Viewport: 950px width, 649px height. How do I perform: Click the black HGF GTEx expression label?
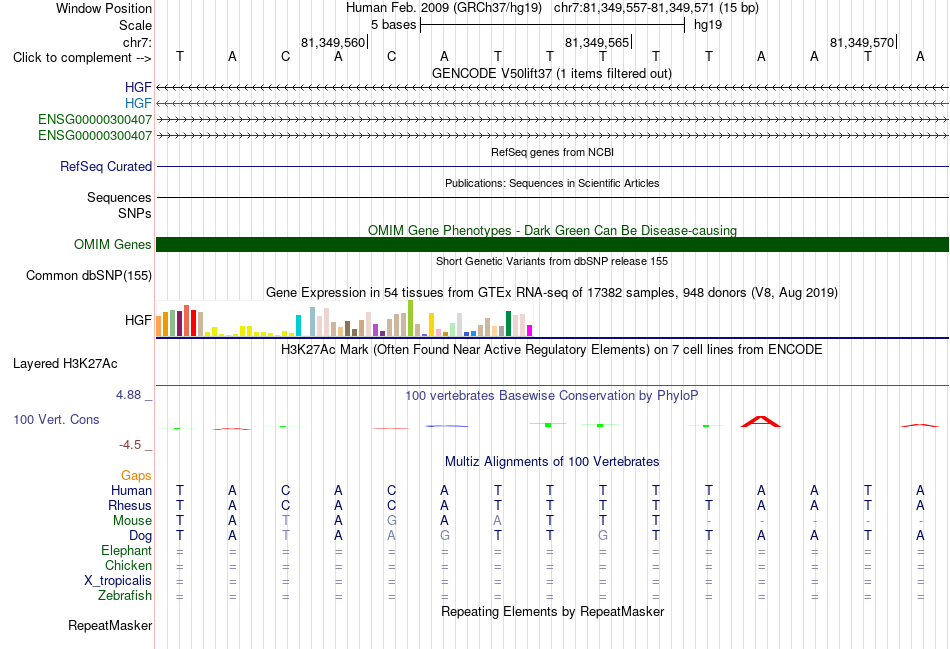[x=138, y=320]
